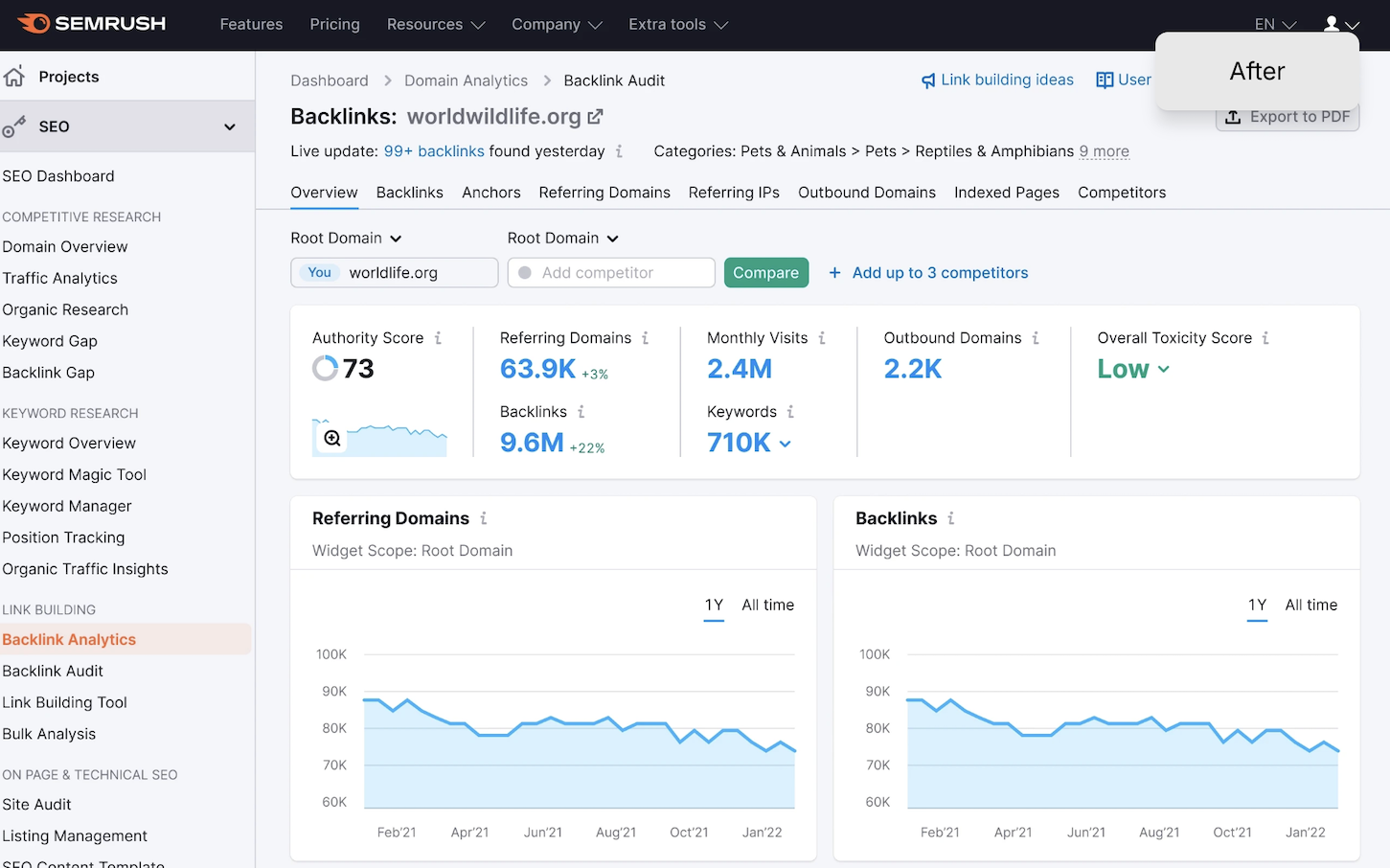This screenshot has width=1390, height=868.
Task: Click the external link icon beside worldwildlife.org
Action: 595,117
